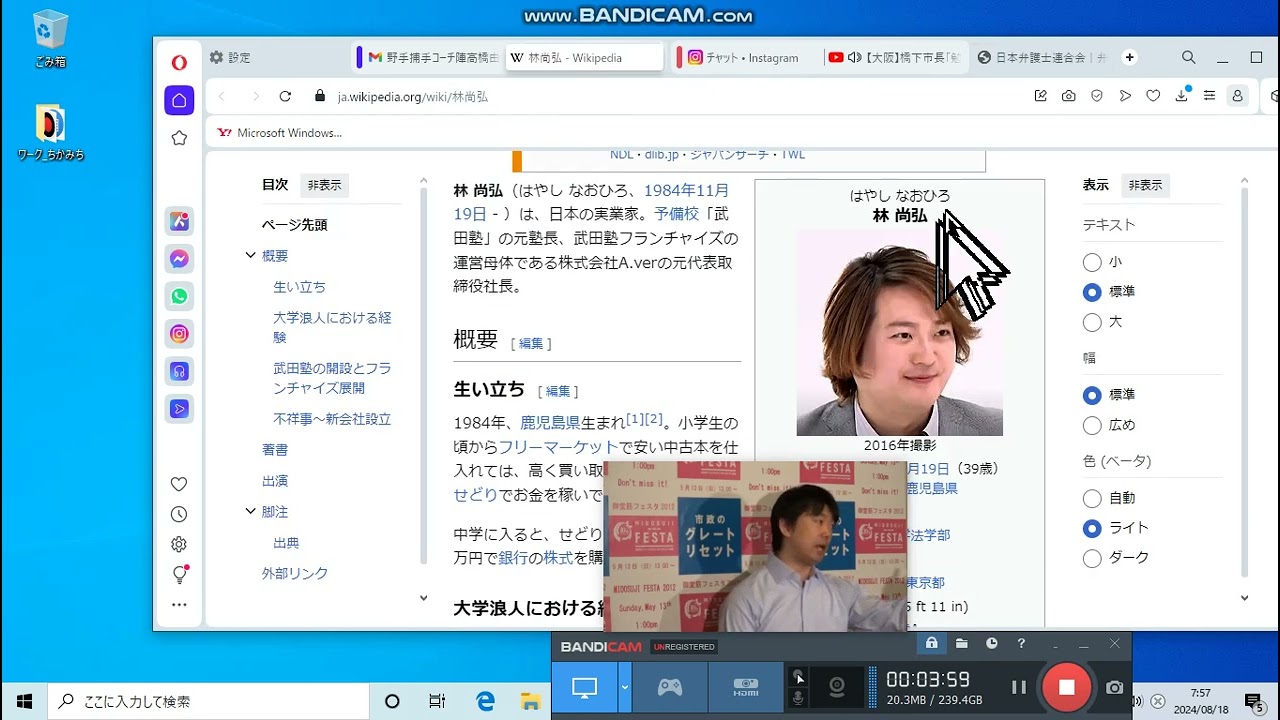The image size is (1280, 720).
Task: Open Opera's snapshot tool in the address bar
Action: pyautogui.click(x=1069, y=95)
